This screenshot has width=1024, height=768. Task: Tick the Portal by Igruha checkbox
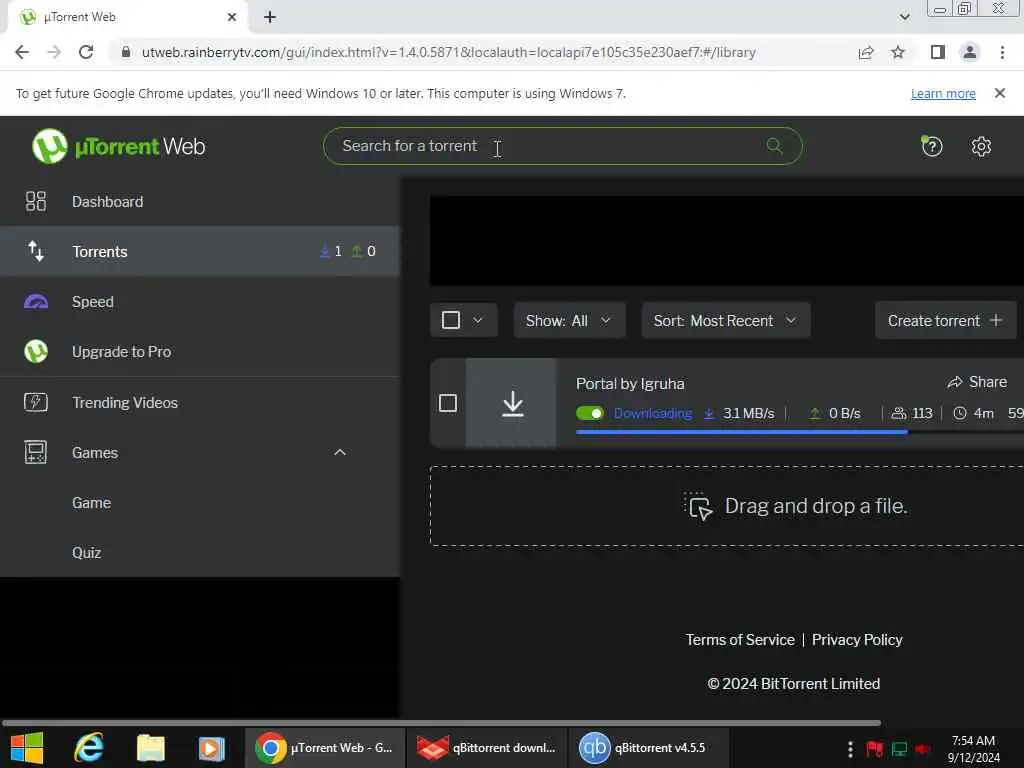[448, 403]
